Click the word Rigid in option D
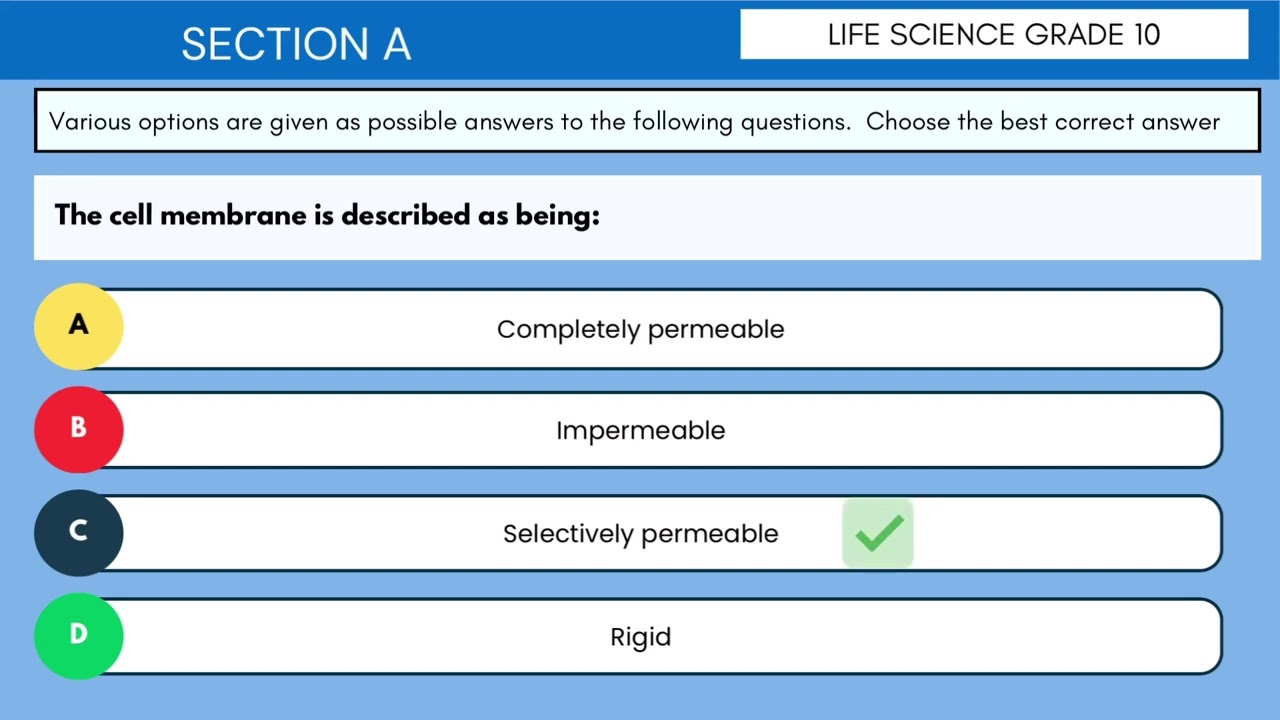Viewport: 1280px width, 720px height. [x=641, y=637]
